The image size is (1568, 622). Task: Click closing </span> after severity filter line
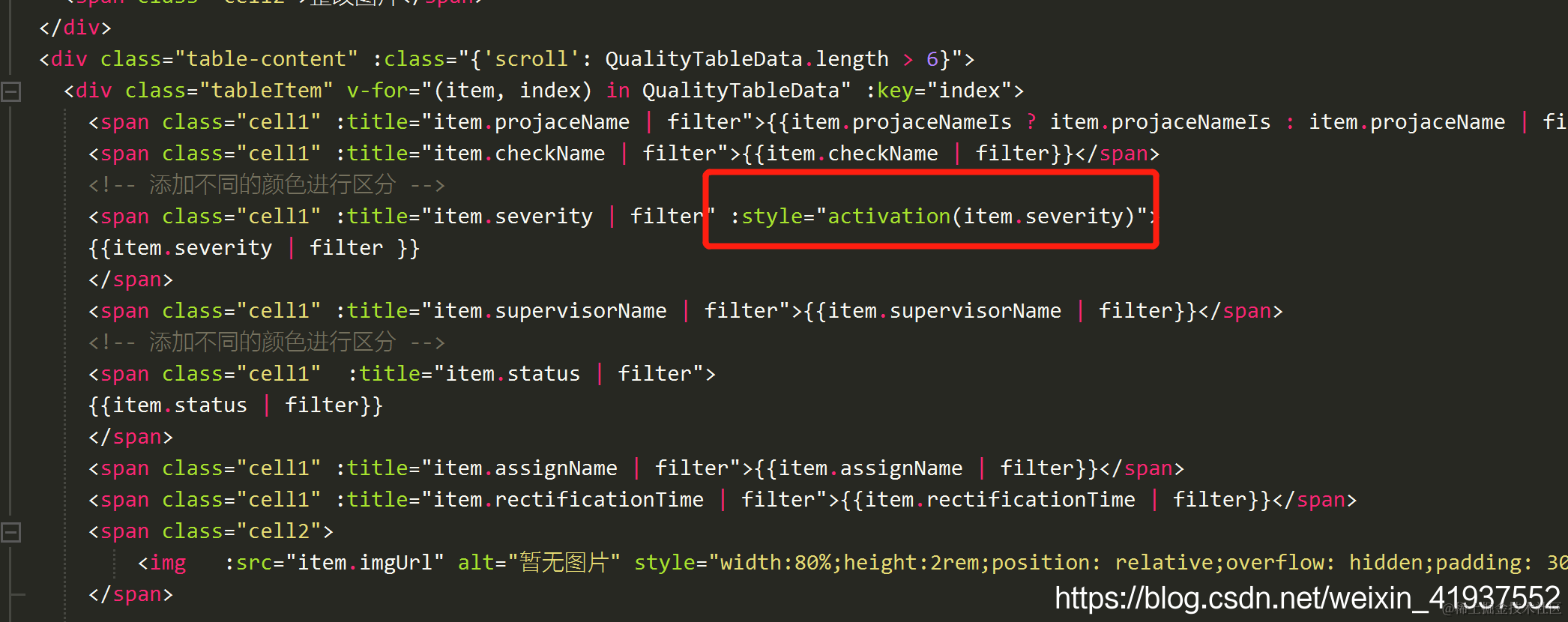(130, 280)
